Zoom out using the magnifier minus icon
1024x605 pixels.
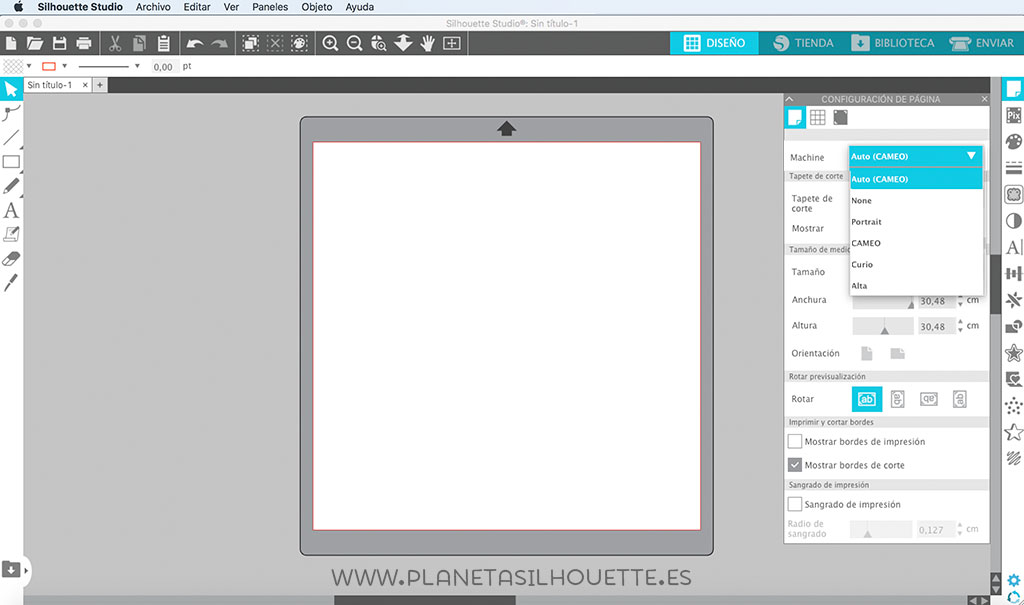[355, 43]
